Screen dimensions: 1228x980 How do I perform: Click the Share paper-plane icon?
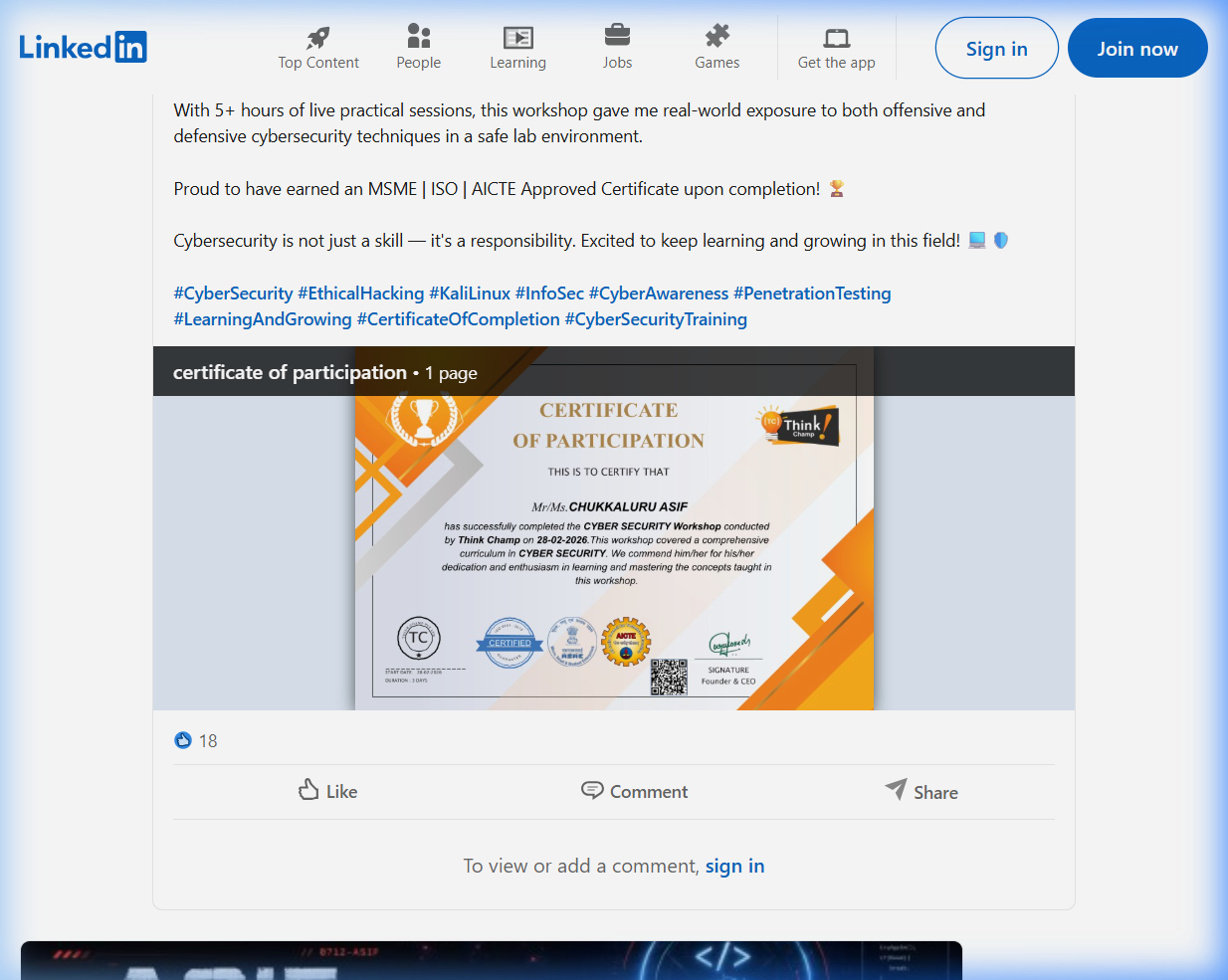tap(897, 789)
